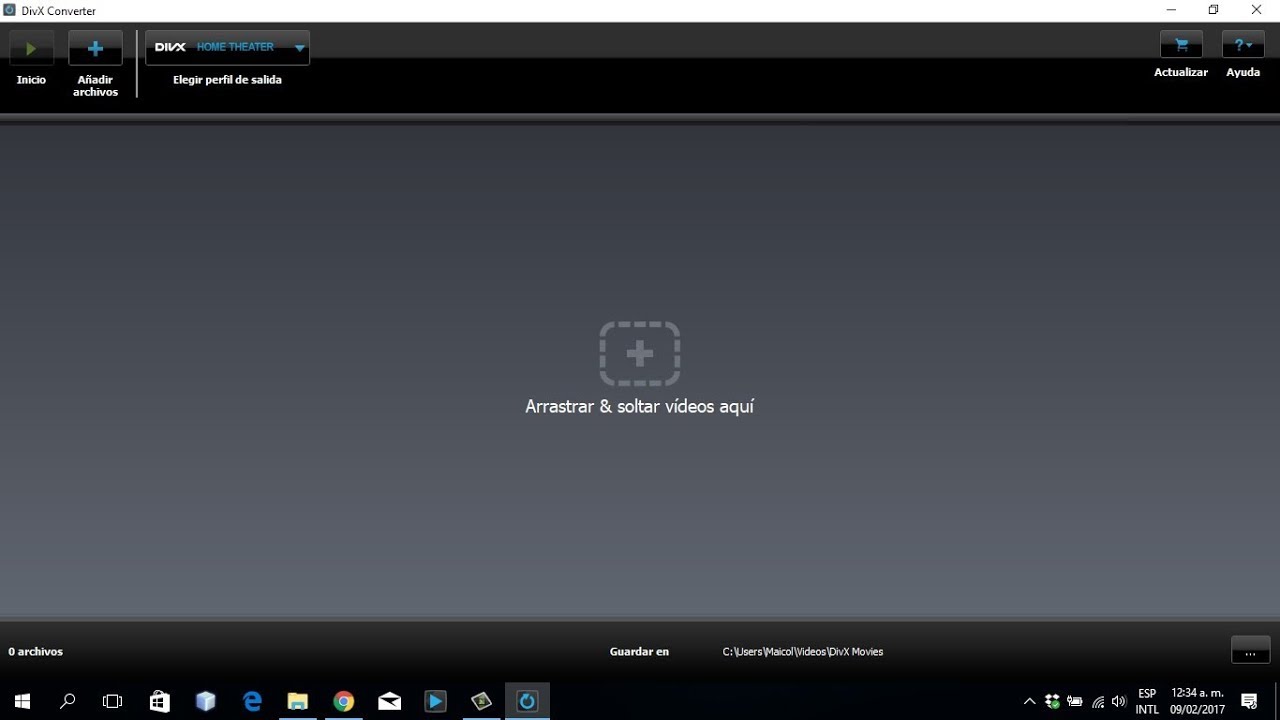Open the Ayuda question mark menu
This screenshot has width=1280, height=720.
pyautogui.click(x=1243, y=45)
